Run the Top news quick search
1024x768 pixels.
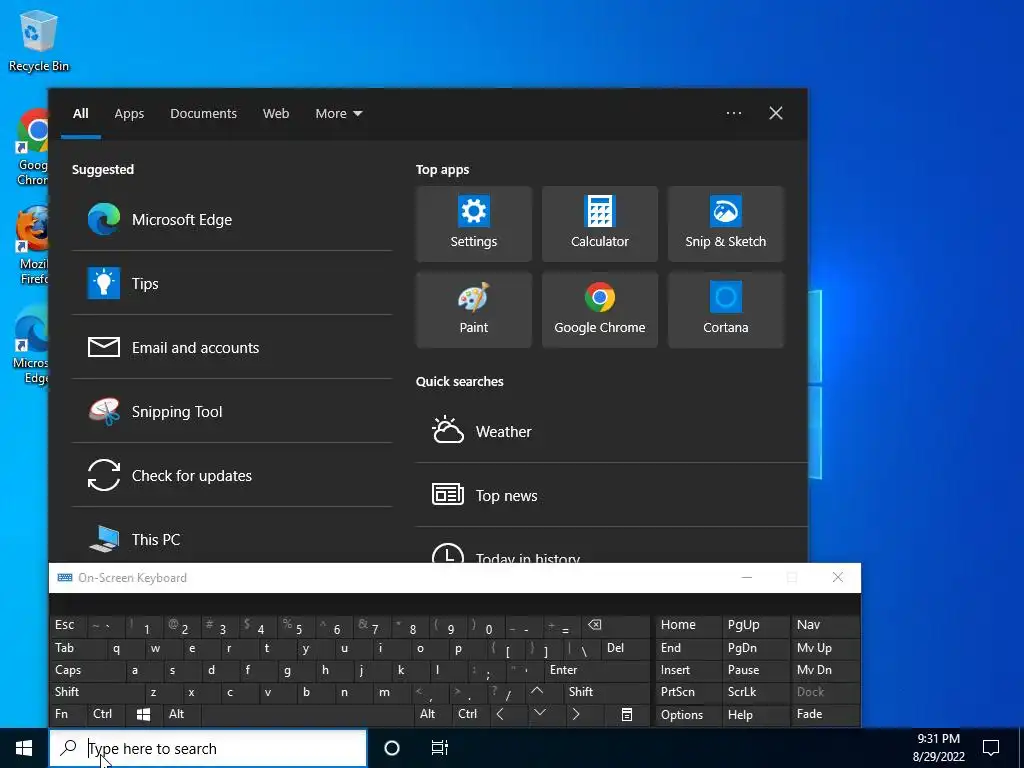tap(611, 495)
